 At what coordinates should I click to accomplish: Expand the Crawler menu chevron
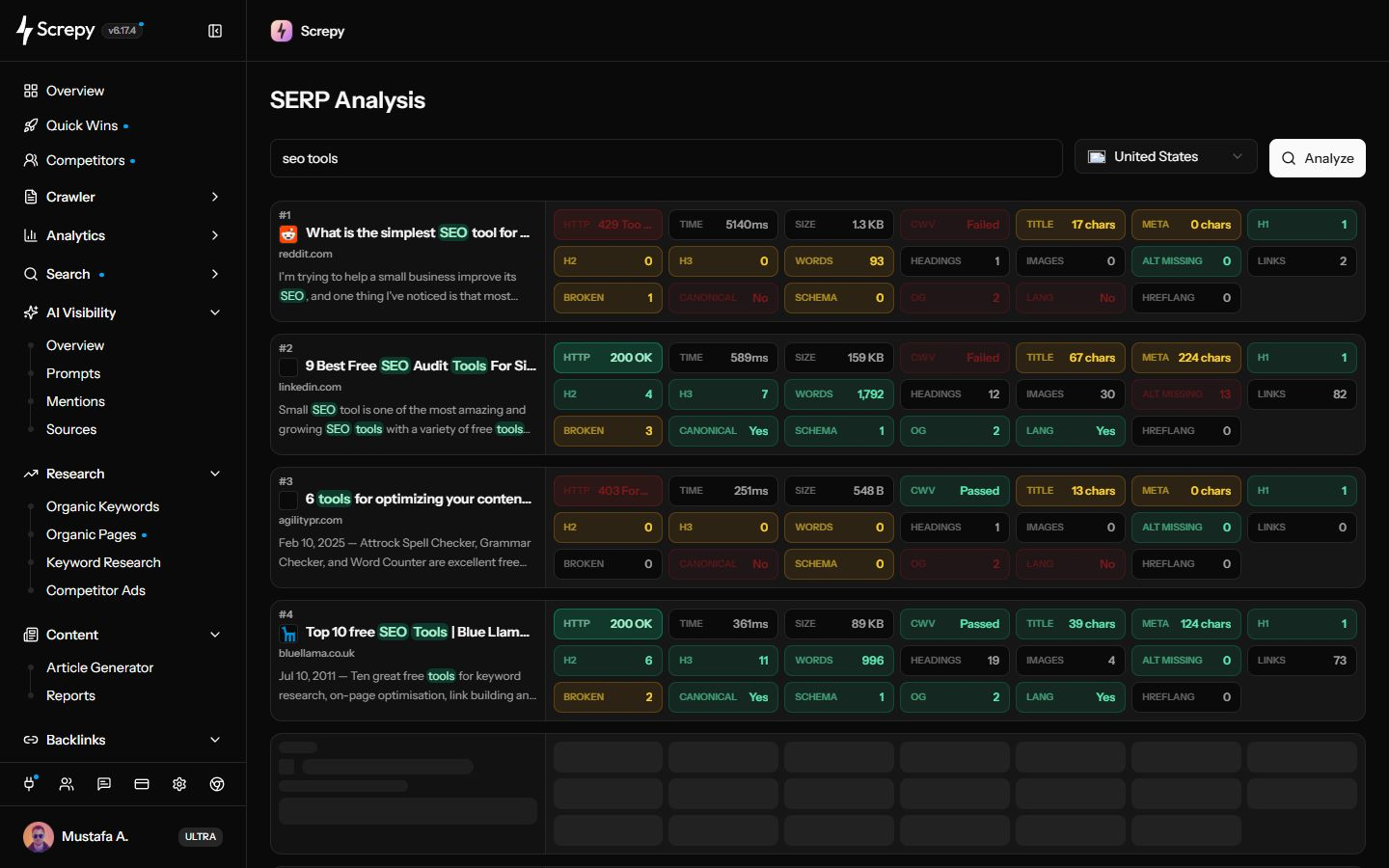pos(215,197)
